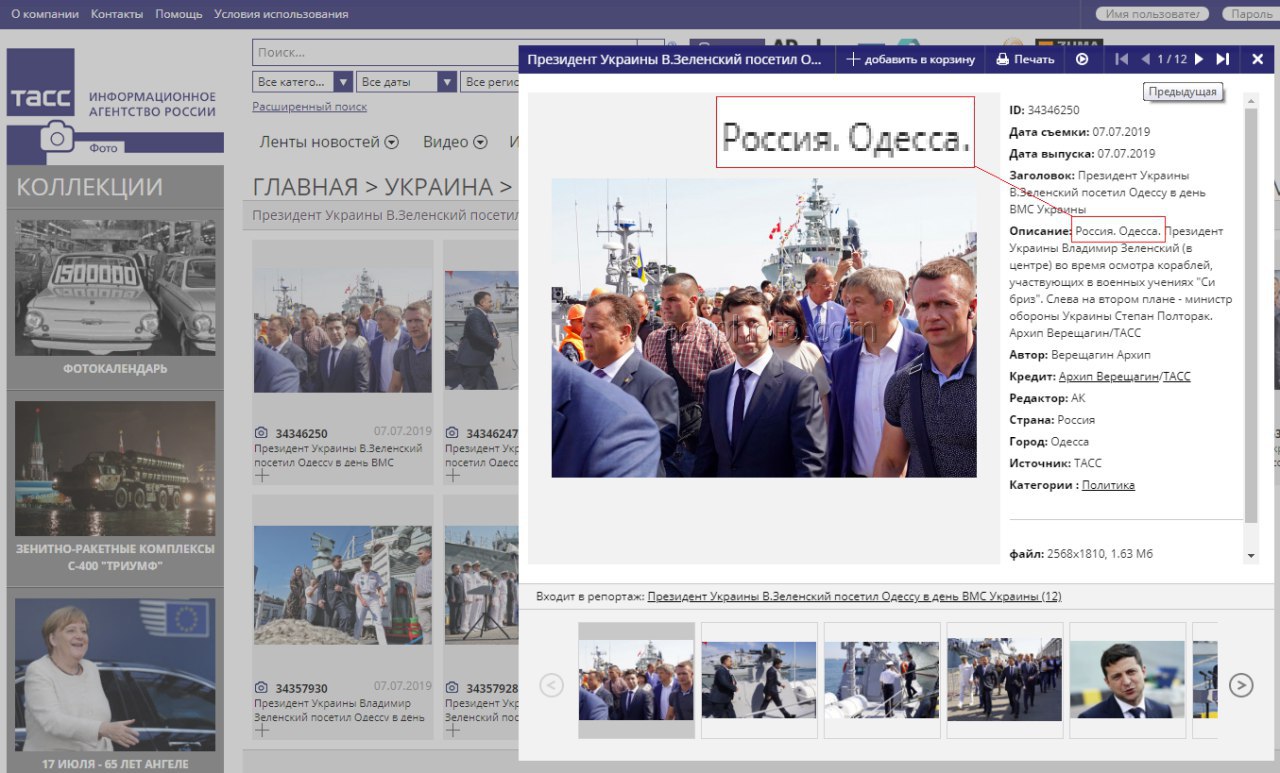Select the third filmstrip thumbnail
This screenshot has height=773, width=1280.
882,680
